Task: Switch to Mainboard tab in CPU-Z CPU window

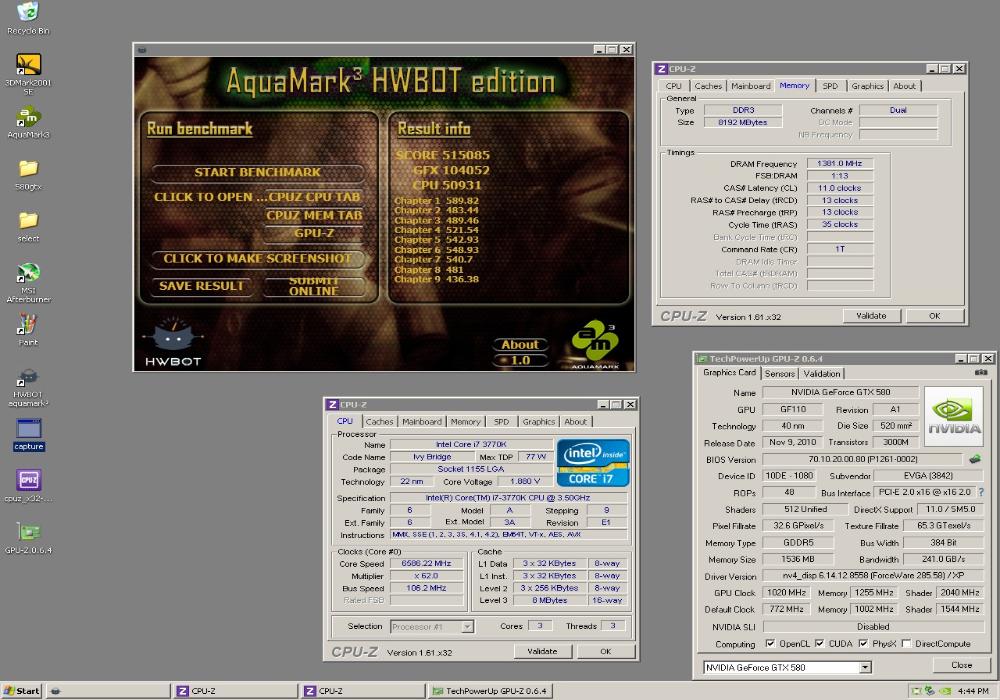Action: (x=422, y=421)
